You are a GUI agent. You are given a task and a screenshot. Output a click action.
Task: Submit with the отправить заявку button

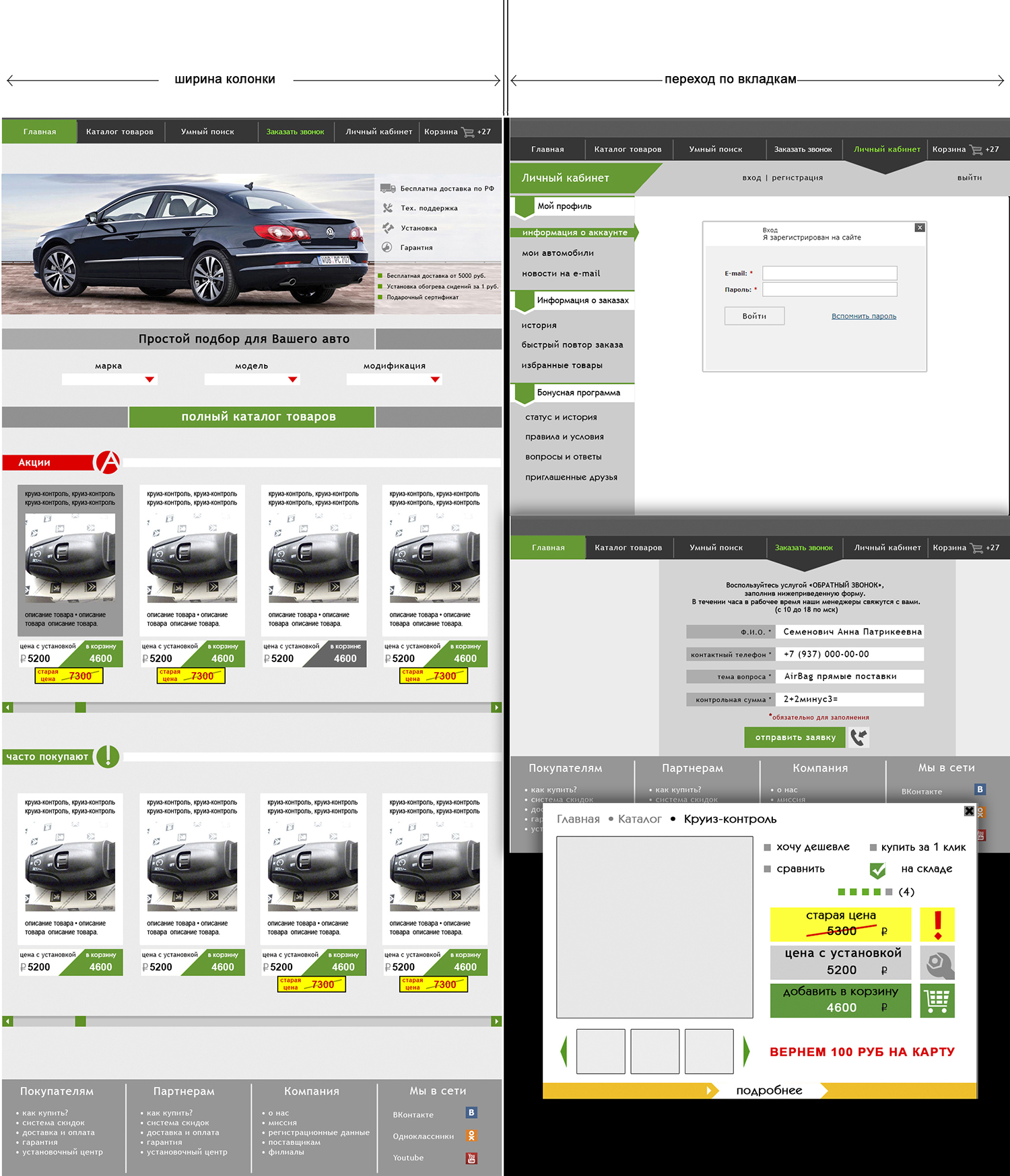coord(795,738)
